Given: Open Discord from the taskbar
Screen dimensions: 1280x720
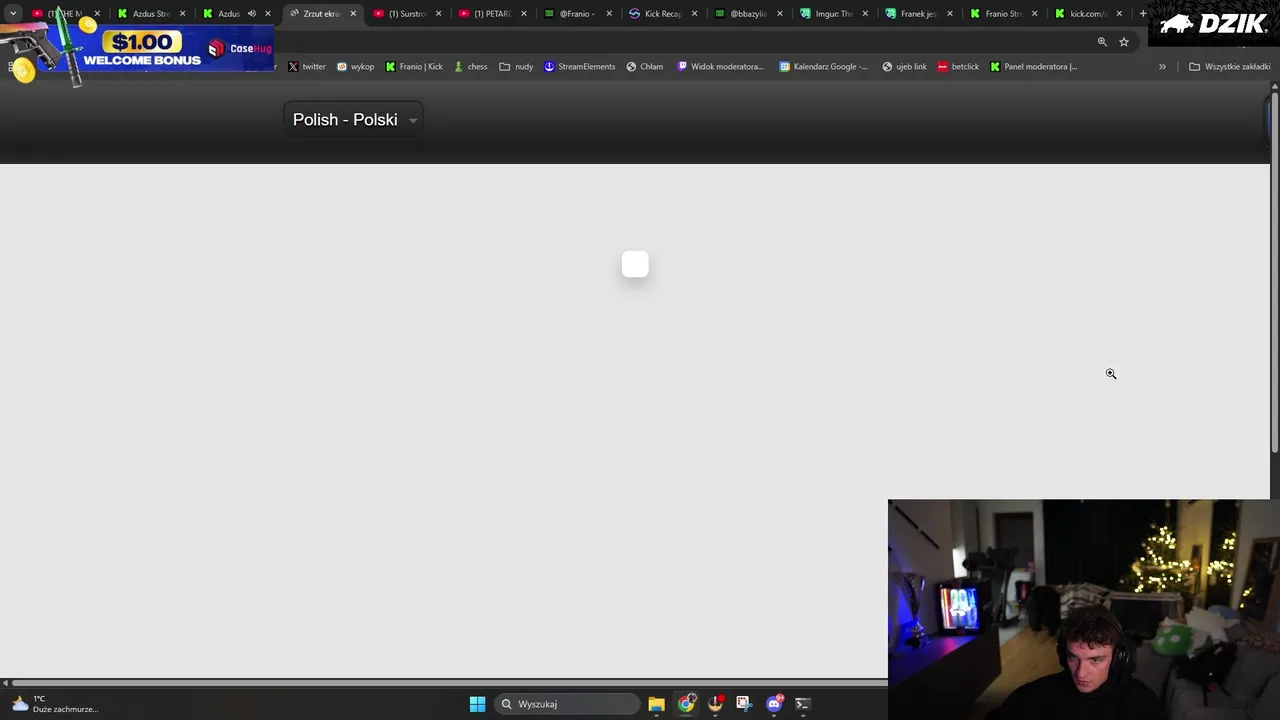Looking at the screenshot, I should click(773, 704).
